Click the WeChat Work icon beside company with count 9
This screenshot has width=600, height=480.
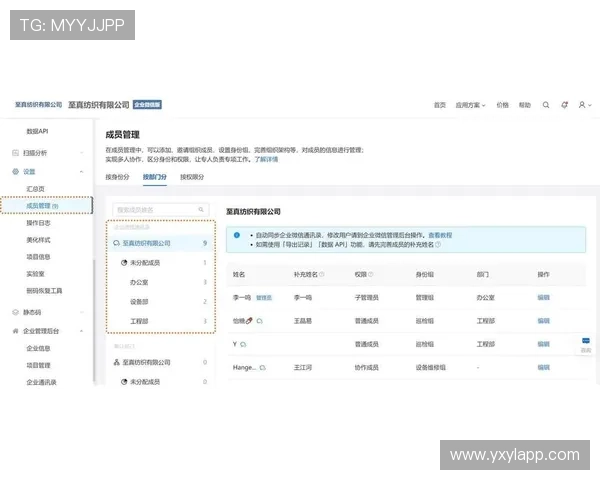[x=117, y=243]
